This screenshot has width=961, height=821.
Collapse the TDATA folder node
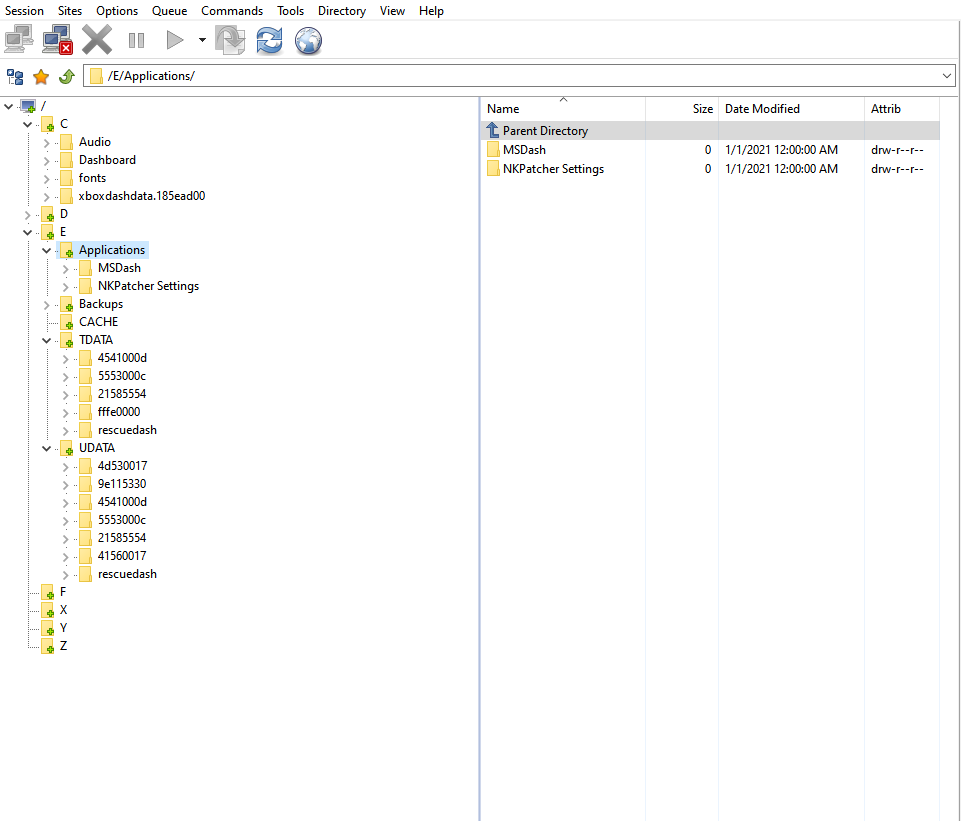tap(47, 341)
